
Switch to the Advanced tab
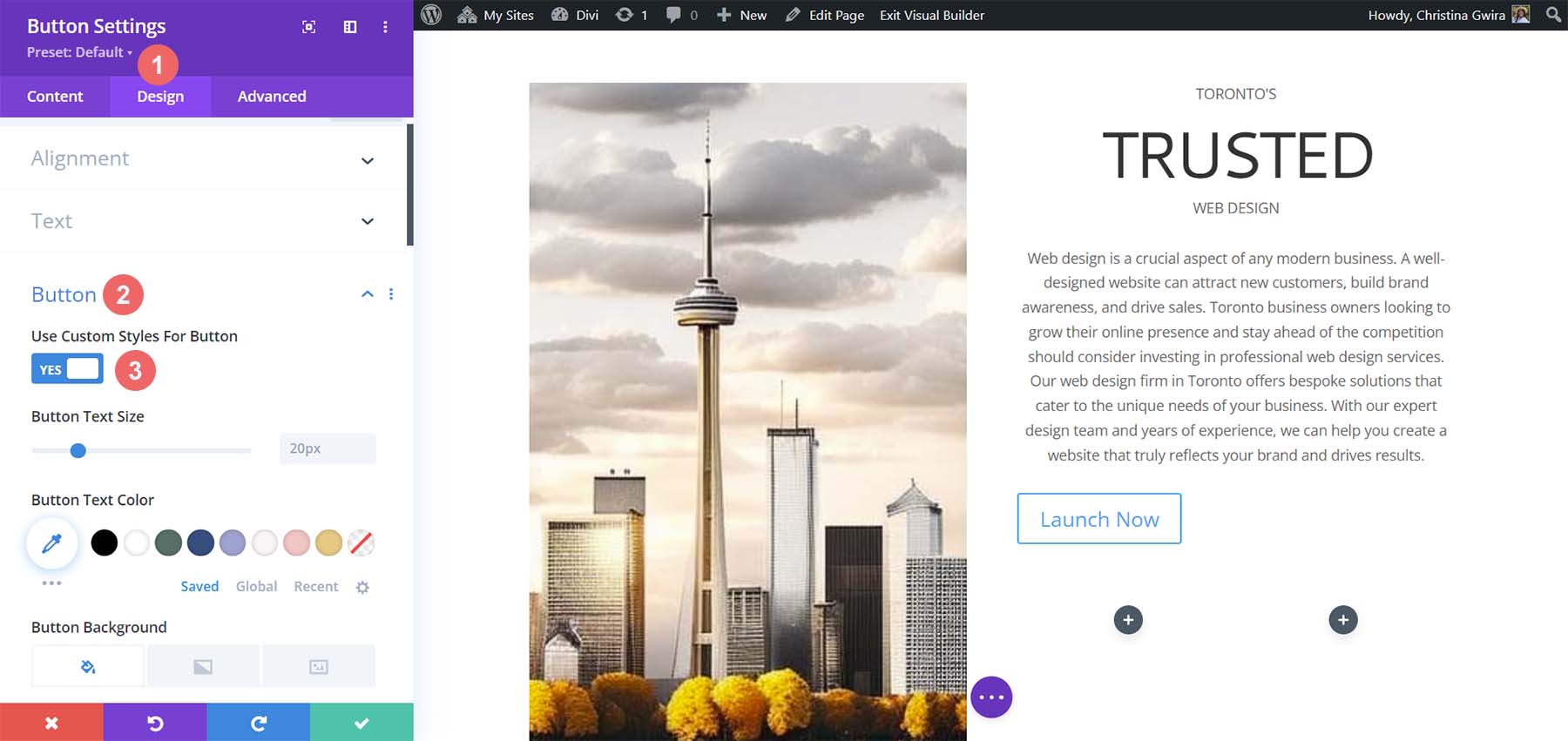point(272,97)
